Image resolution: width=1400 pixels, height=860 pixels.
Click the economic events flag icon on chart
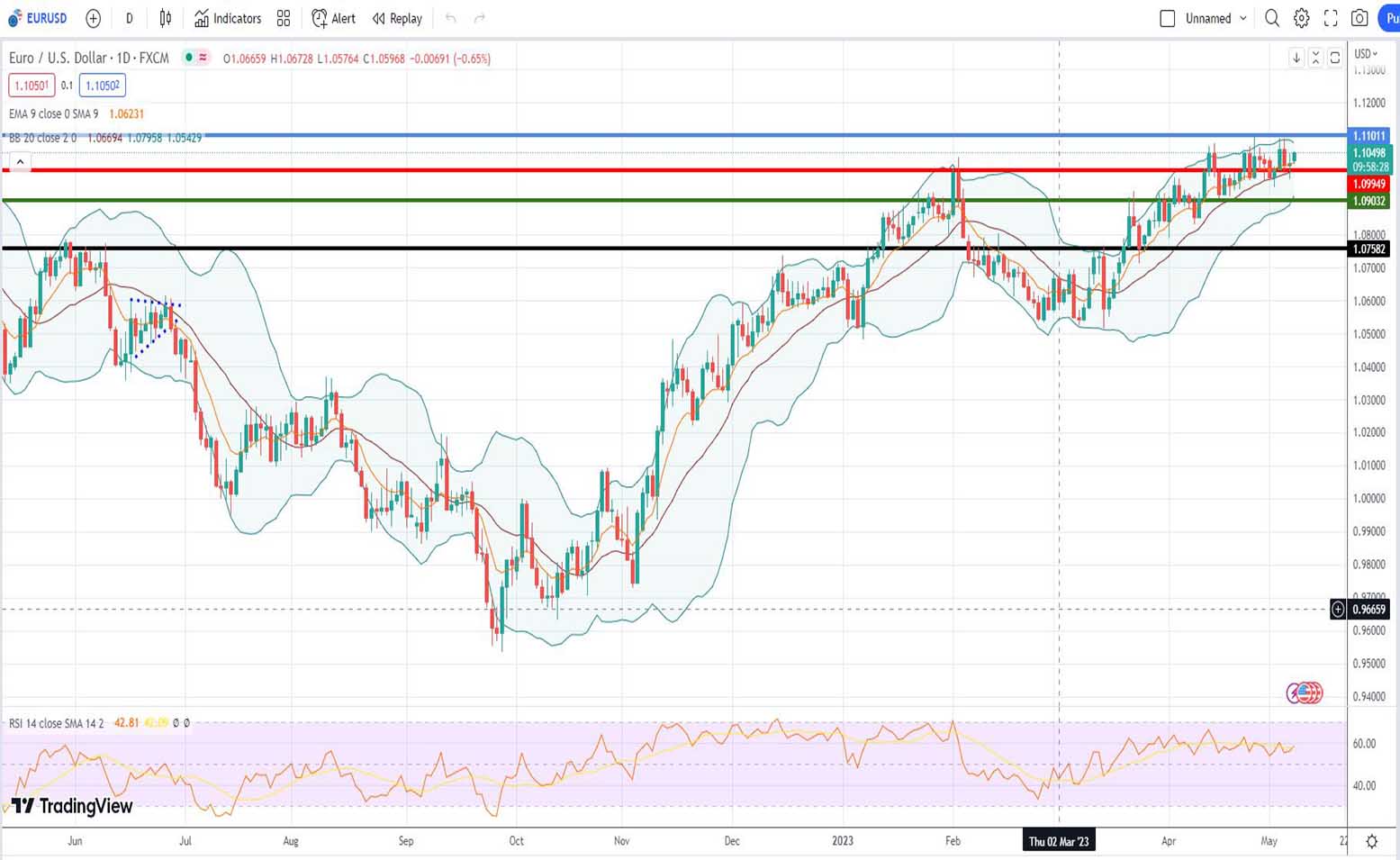pyautogui.click(x=1305, y=693)
